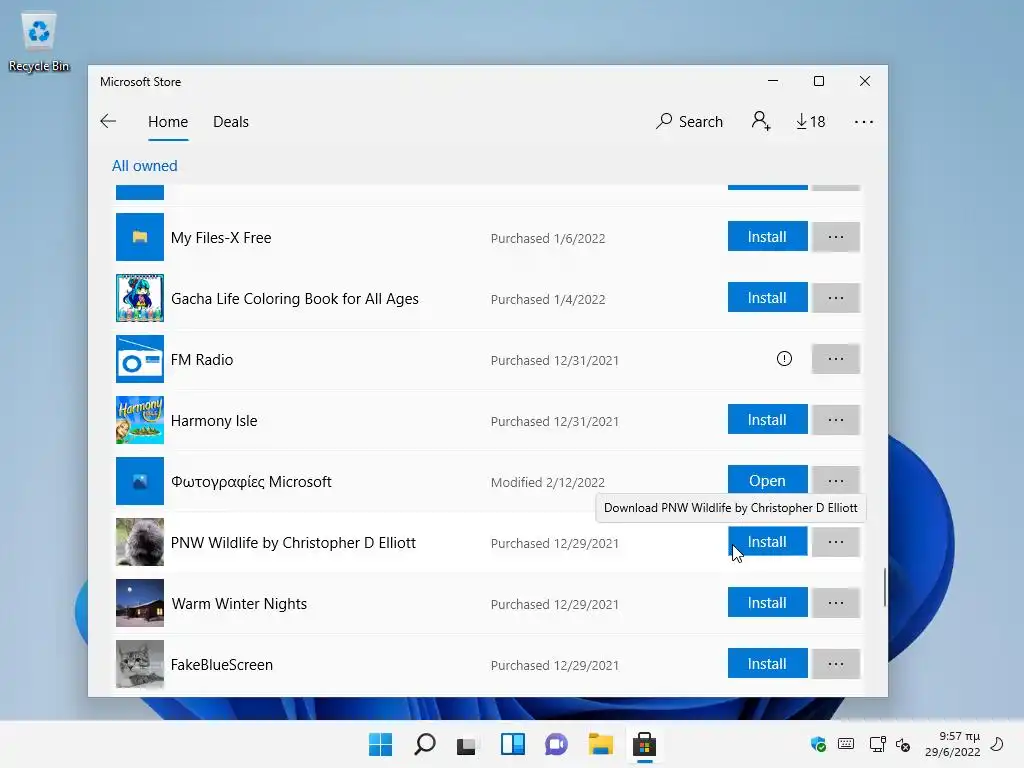
Task: Click Gacha Life Coloring Book thumbnail
Action: click(140, 298)
